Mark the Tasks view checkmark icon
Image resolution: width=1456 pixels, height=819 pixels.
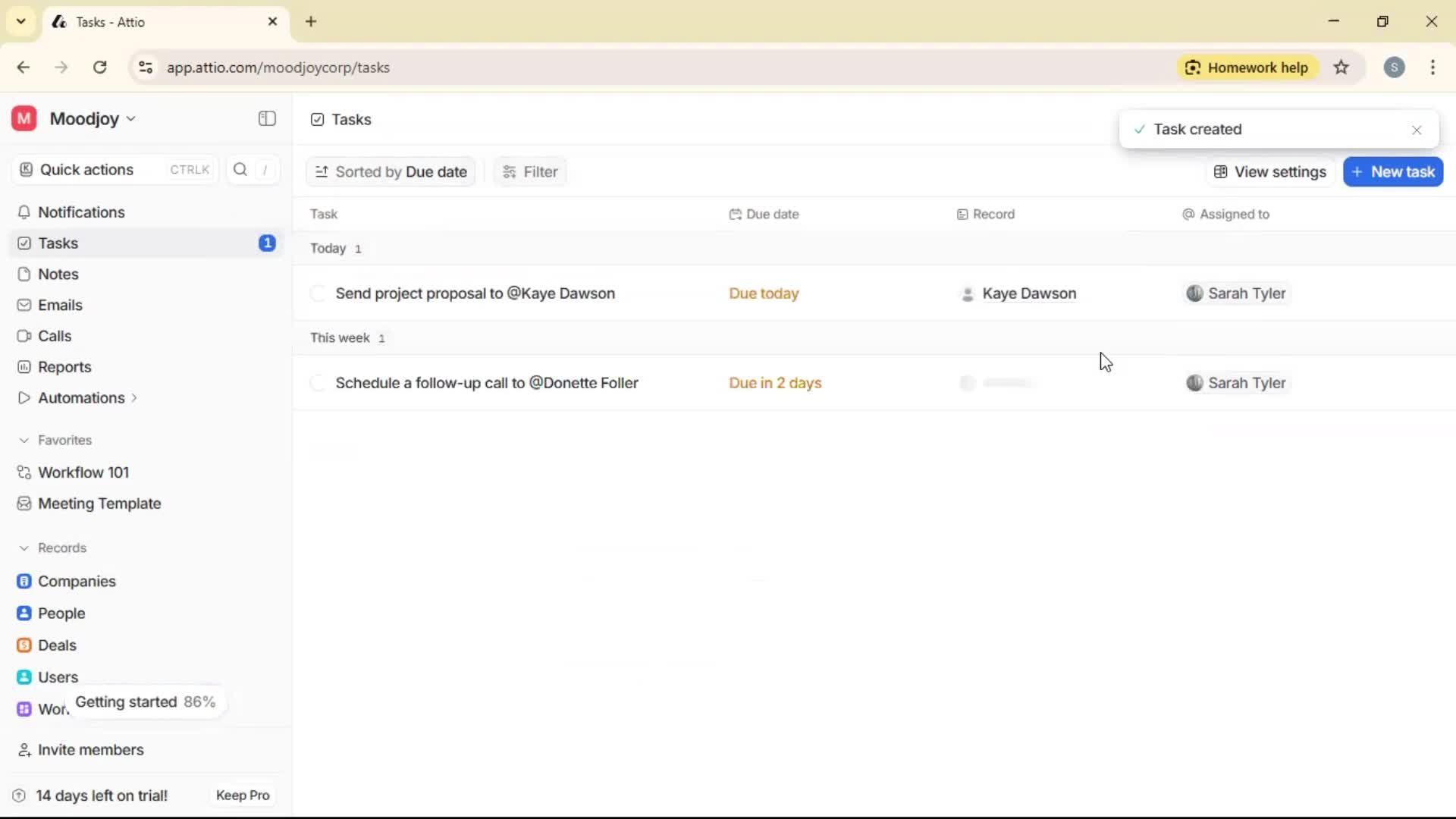(317, 119)
